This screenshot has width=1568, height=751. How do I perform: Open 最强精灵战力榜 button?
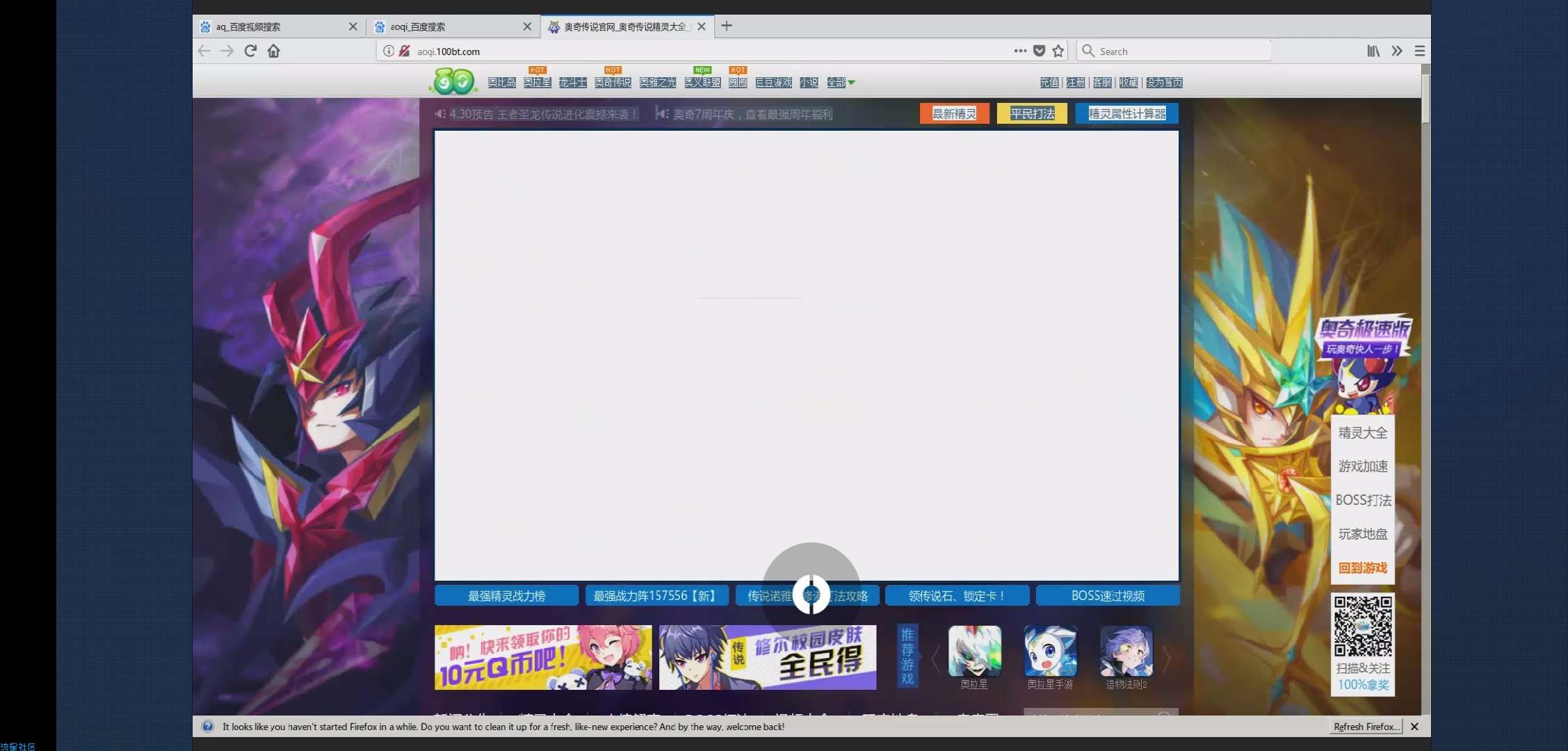pyautogui.click(x=506, y=596)
